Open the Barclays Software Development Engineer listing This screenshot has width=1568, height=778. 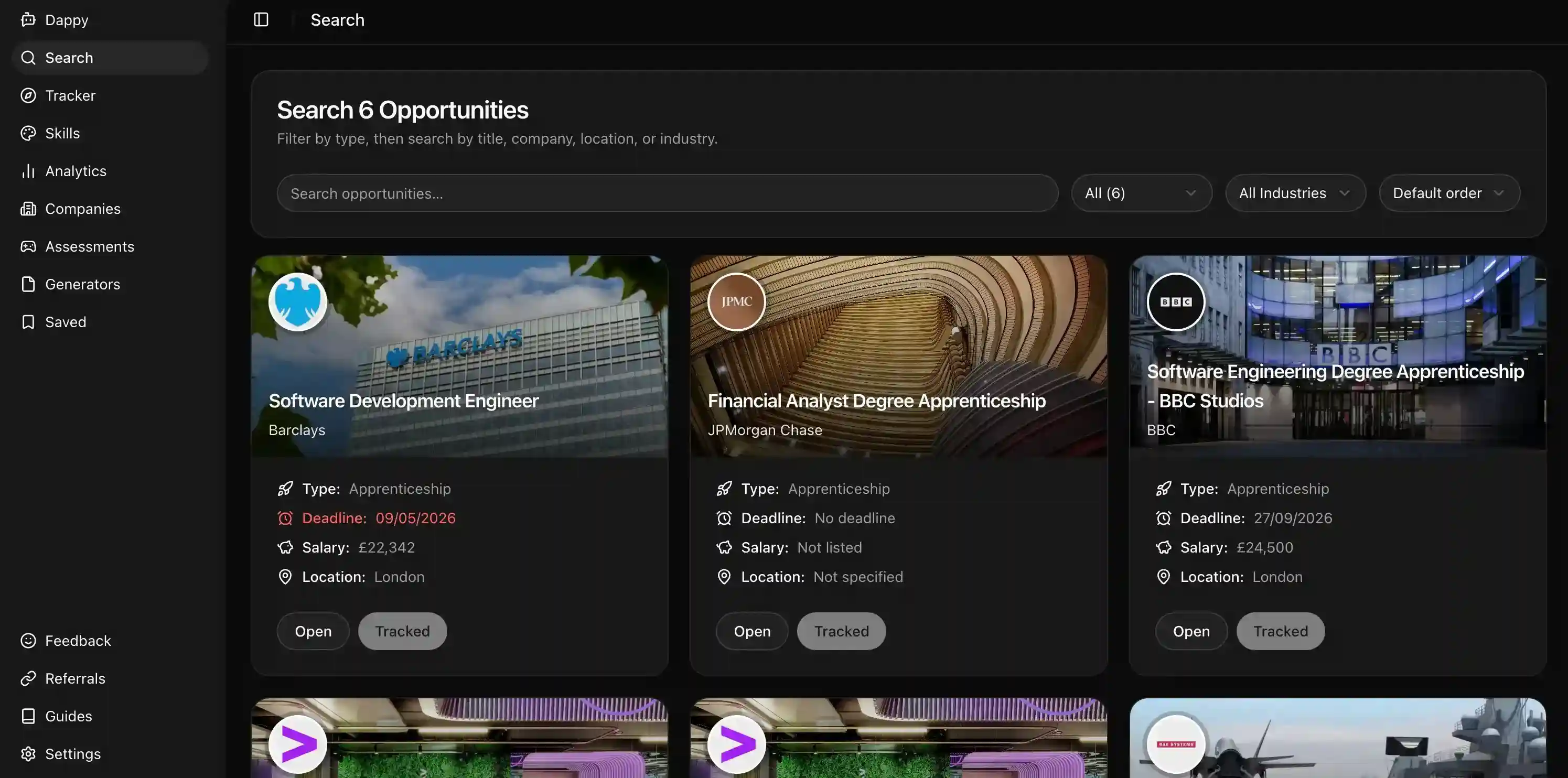[x=313, y=631]
